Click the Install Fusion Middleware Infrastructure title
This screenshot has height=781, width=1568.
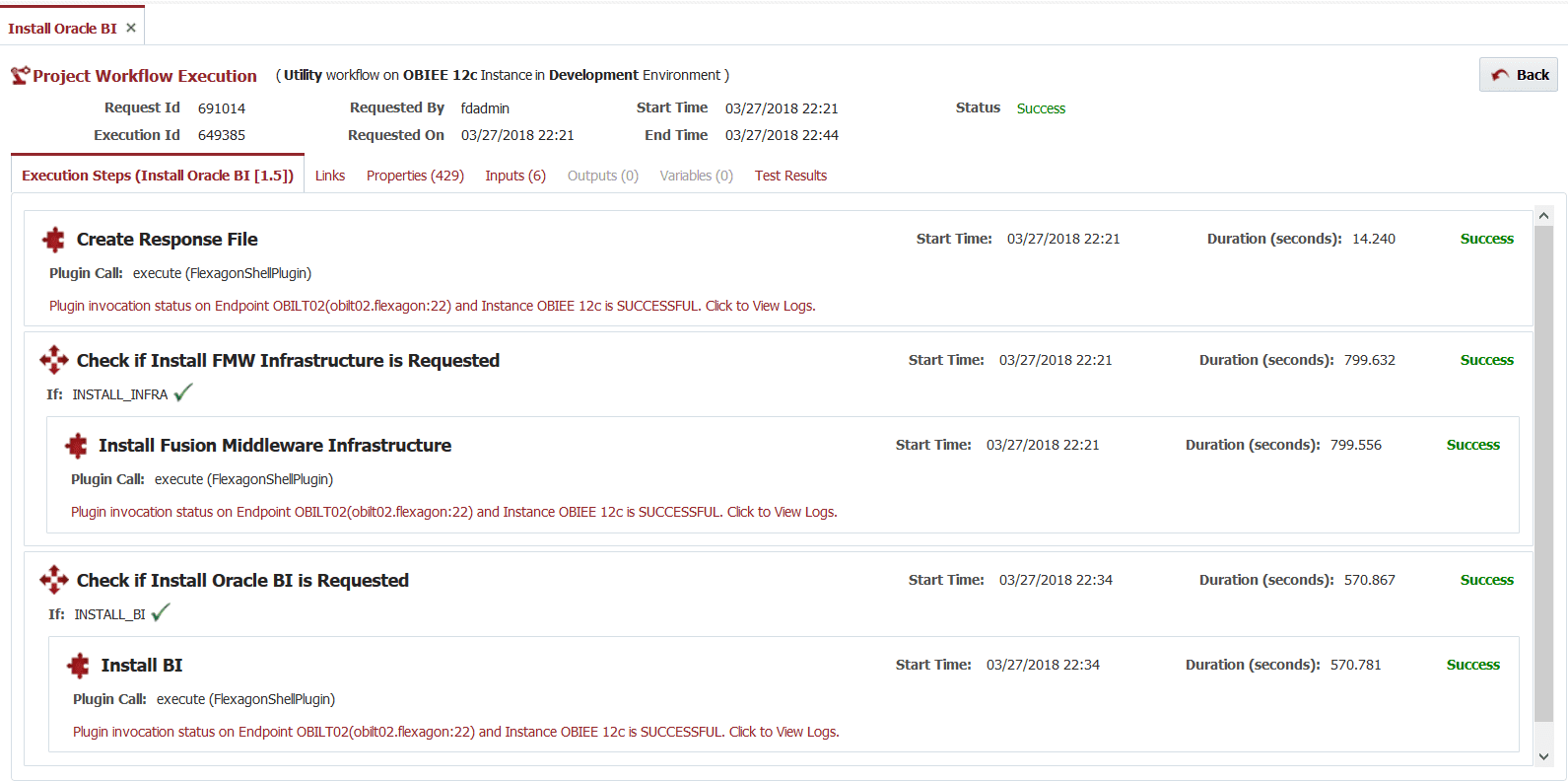click(275, 446)
